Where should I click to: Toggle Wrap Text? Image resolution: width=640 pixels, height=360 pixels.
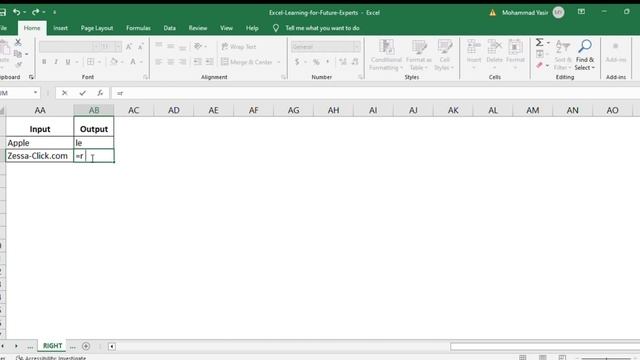(238, 47)
